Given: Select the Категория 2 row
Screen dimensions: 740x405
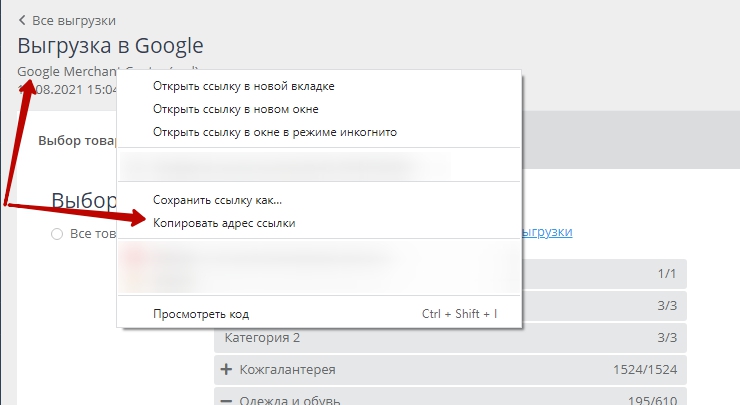Looking at the screenshot, I should click(450, 337).
